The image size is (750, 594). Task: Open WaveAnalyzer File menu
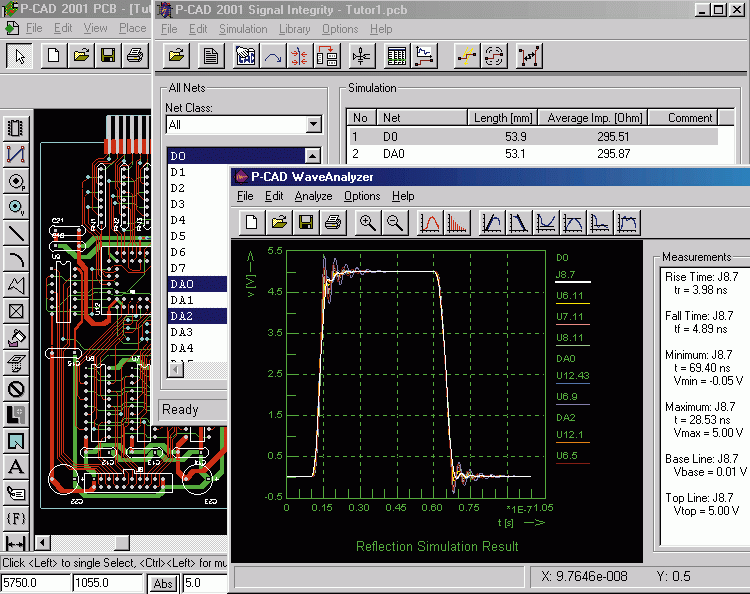(x=245, y=196)
